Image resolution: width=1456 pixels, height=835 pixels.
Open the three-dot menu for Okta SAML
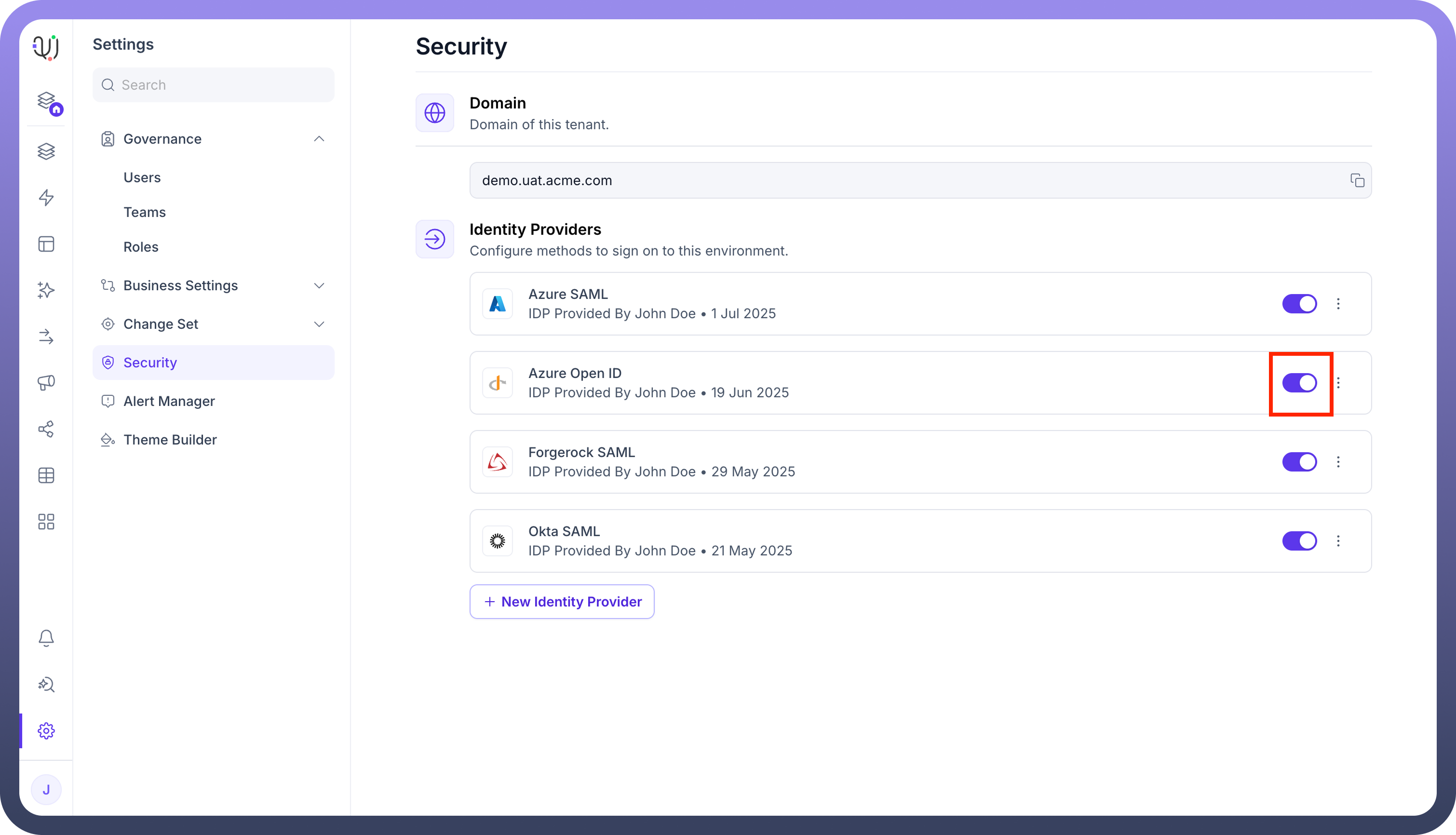pos(1338,541)
